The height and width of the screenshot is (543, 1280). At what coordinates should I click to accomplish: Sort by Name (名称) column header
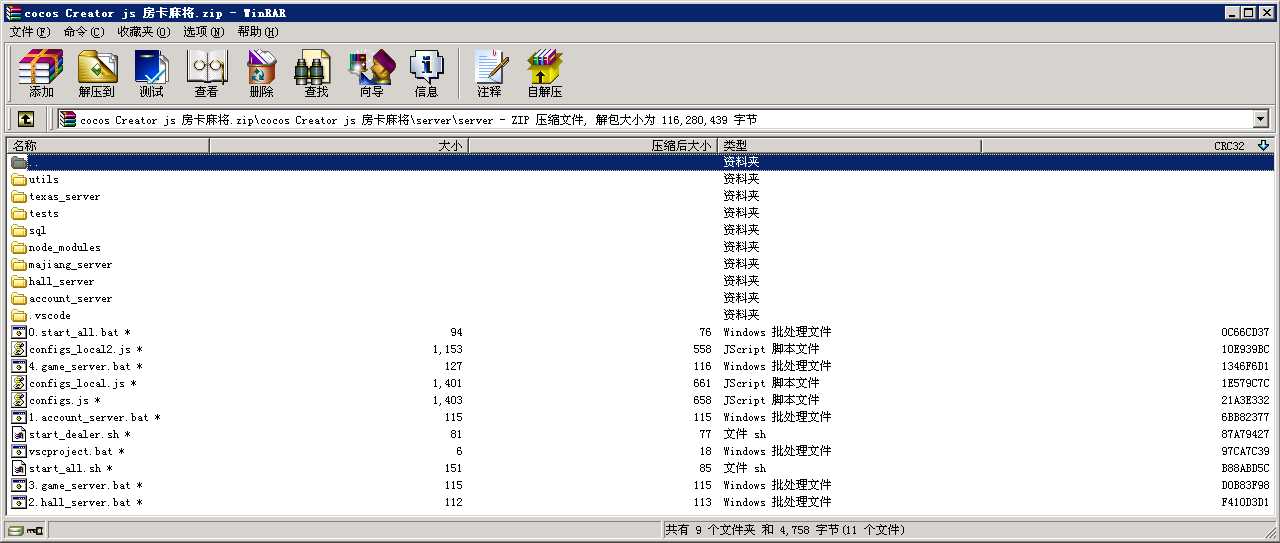tap(108, 146)
